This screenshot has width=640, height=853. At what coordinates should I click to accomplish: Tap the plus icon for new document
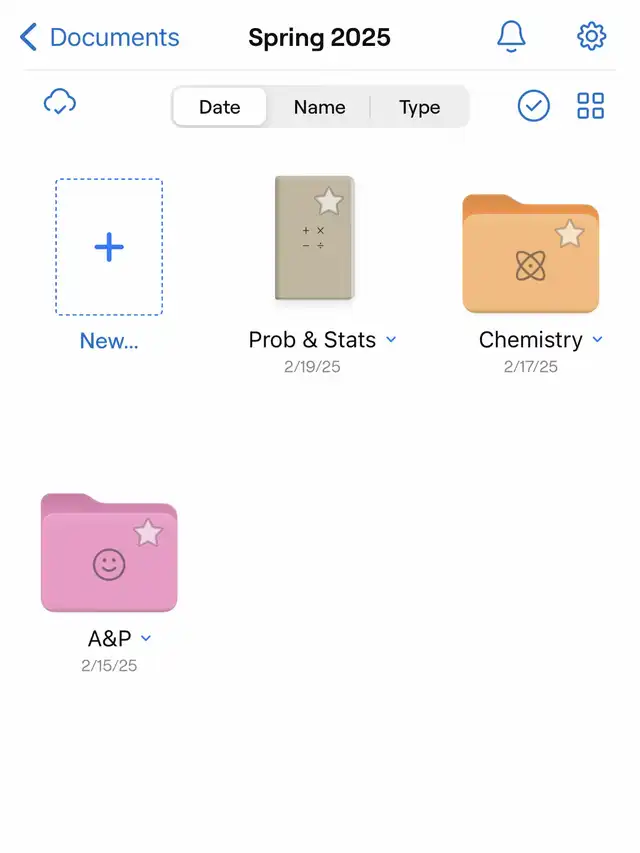[109, 247]
